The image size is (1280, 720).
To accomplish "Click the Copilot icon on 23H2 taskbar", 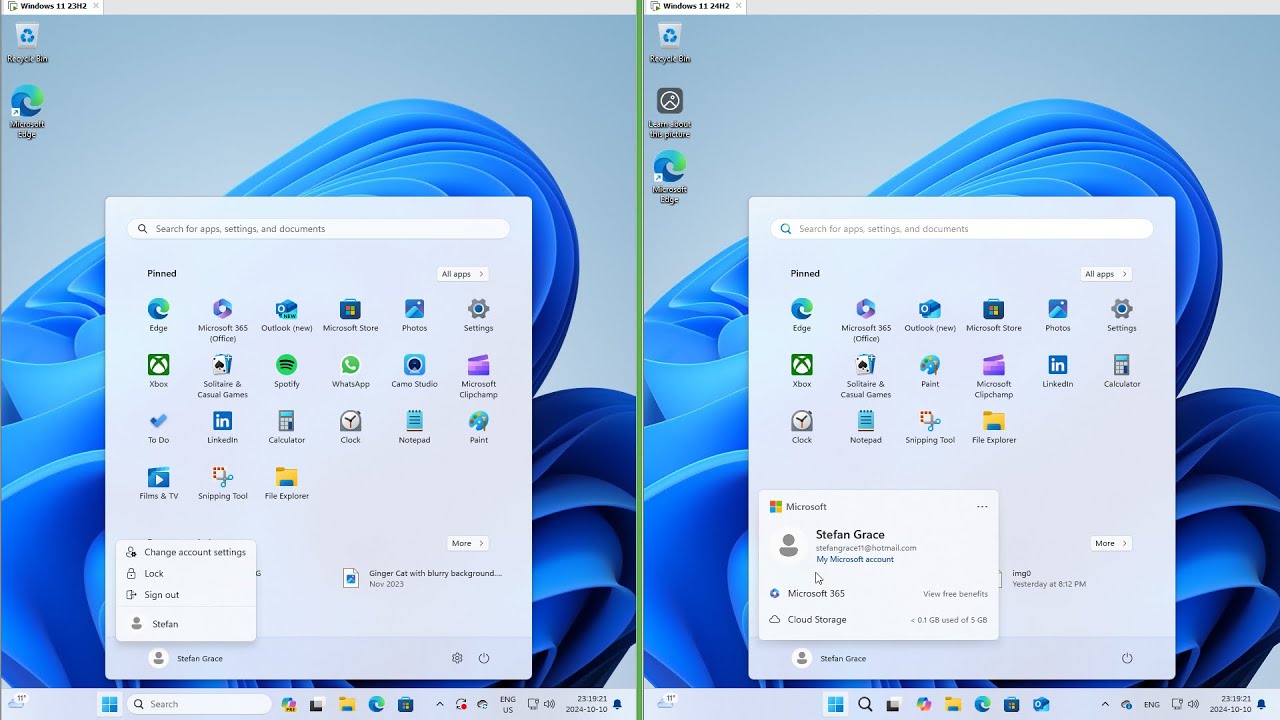I will pyautogui.click(x=289, y=704).
